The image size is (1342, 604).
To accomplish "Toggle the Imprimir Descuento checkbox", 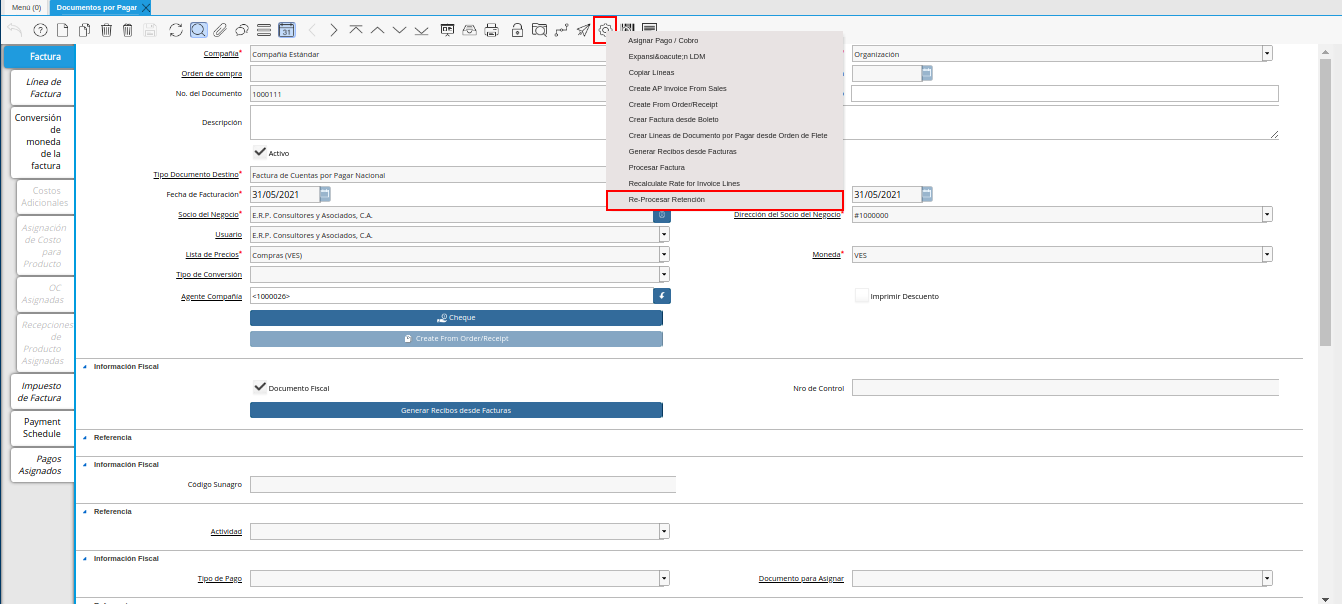I will (862, 295).
